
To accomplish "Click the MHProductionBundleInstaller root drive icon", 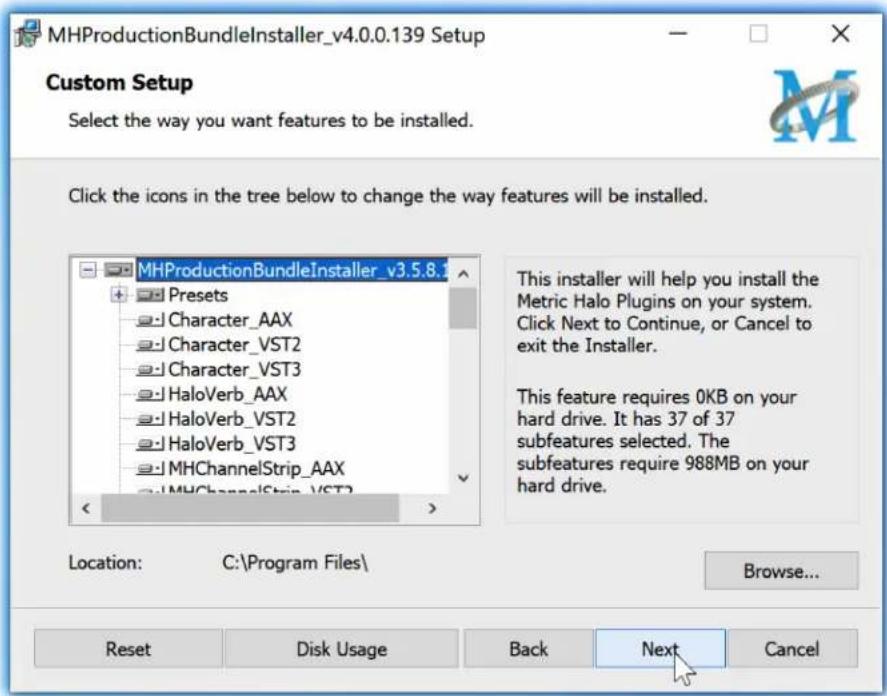I will [119, 270].
